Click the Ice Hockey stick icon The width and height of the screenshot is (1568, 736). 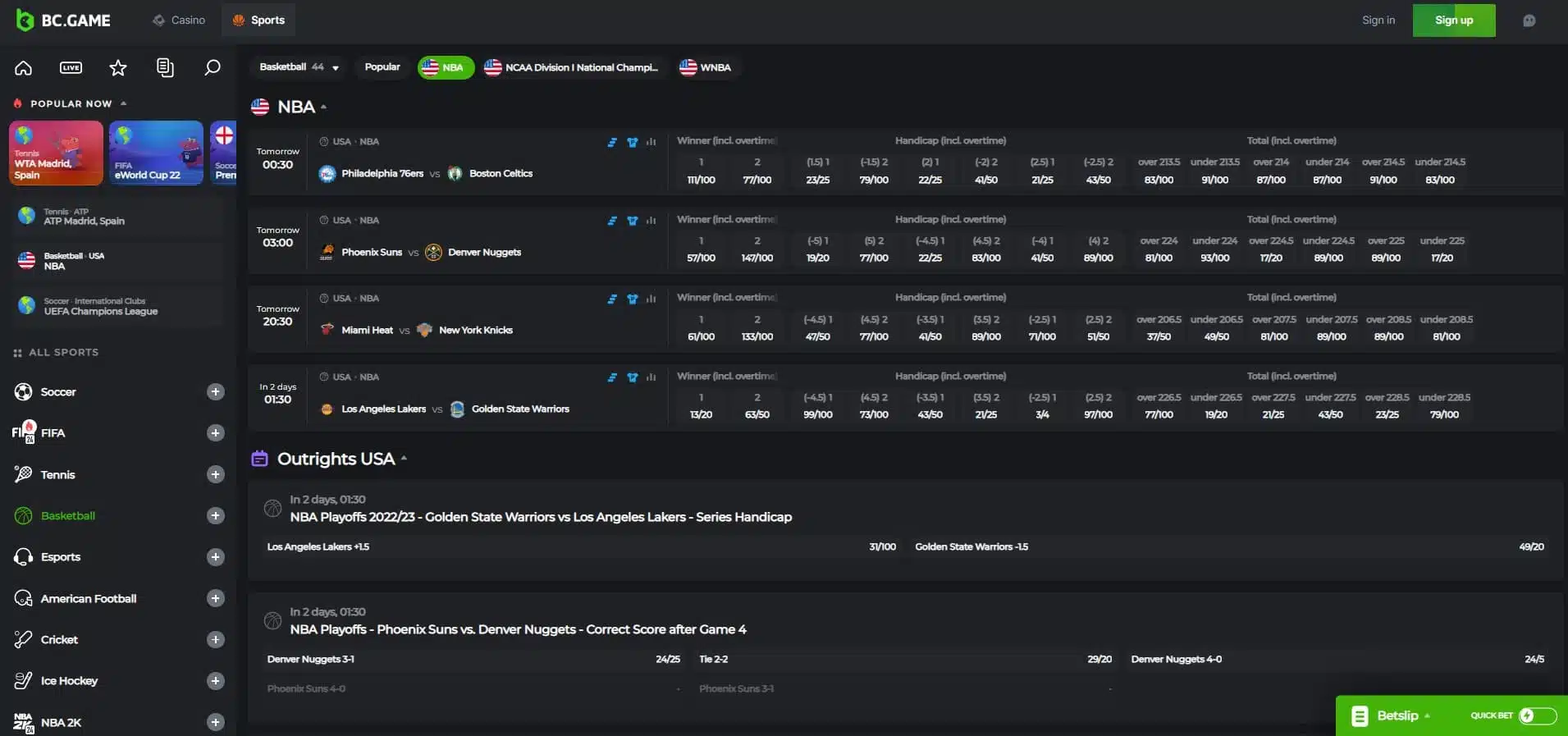point(23,680)
